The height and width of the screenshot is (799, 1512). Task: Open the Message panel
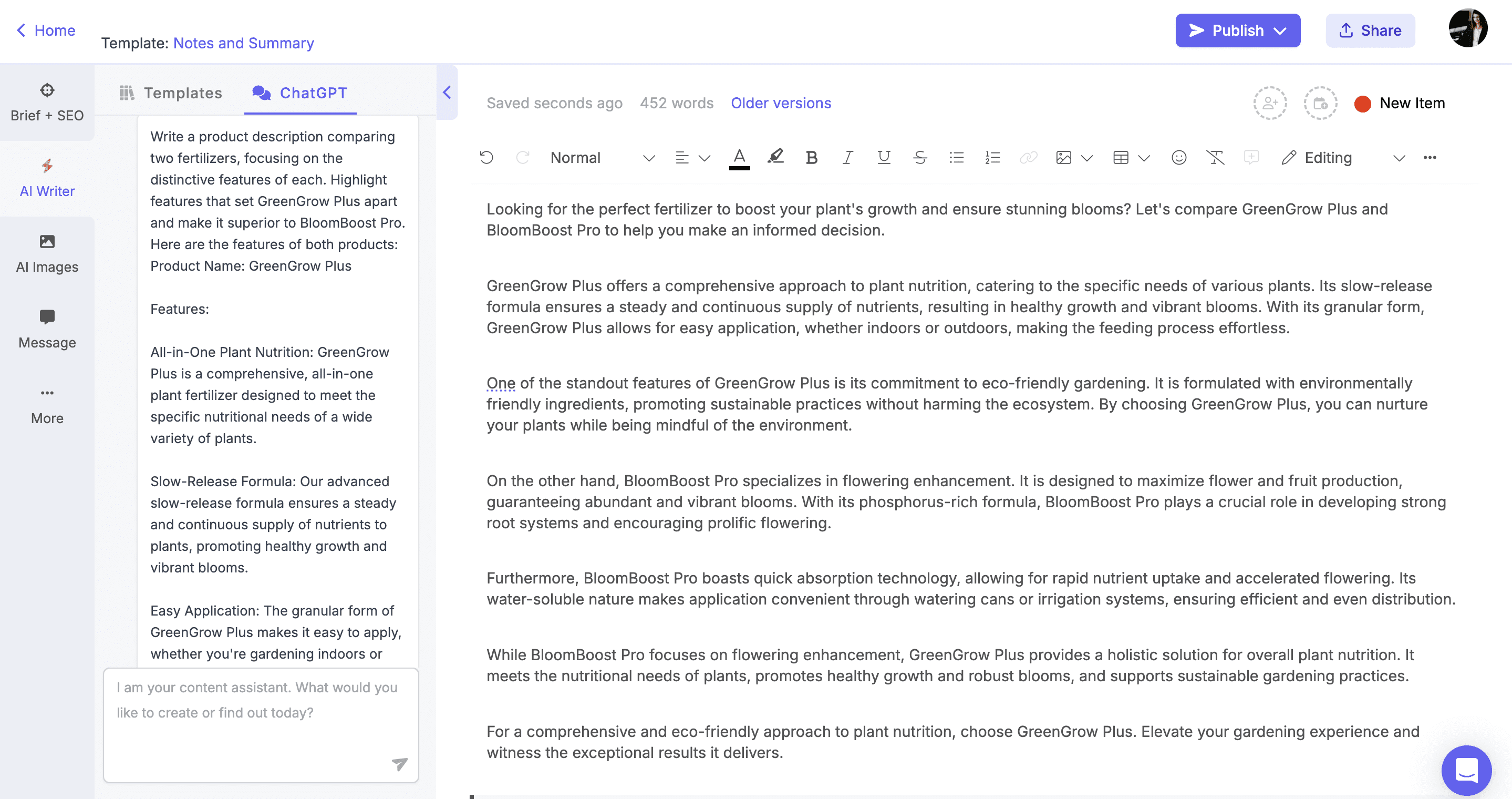pyautogui.click(x=47, y=330)
